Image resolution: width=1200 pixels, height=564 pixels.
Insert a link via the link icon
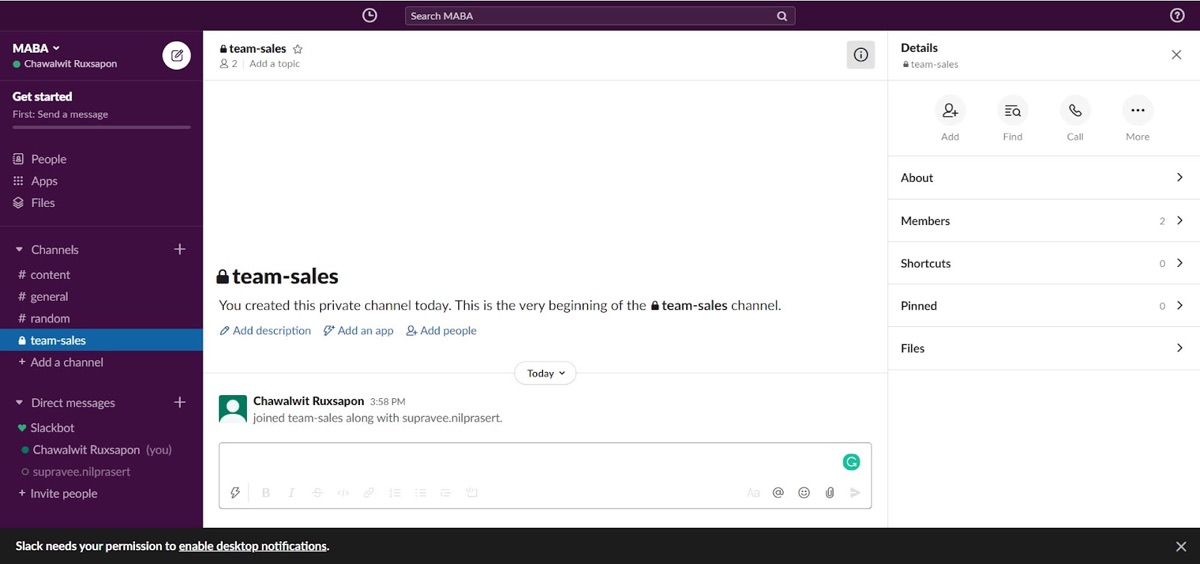[x=369, y=493]
